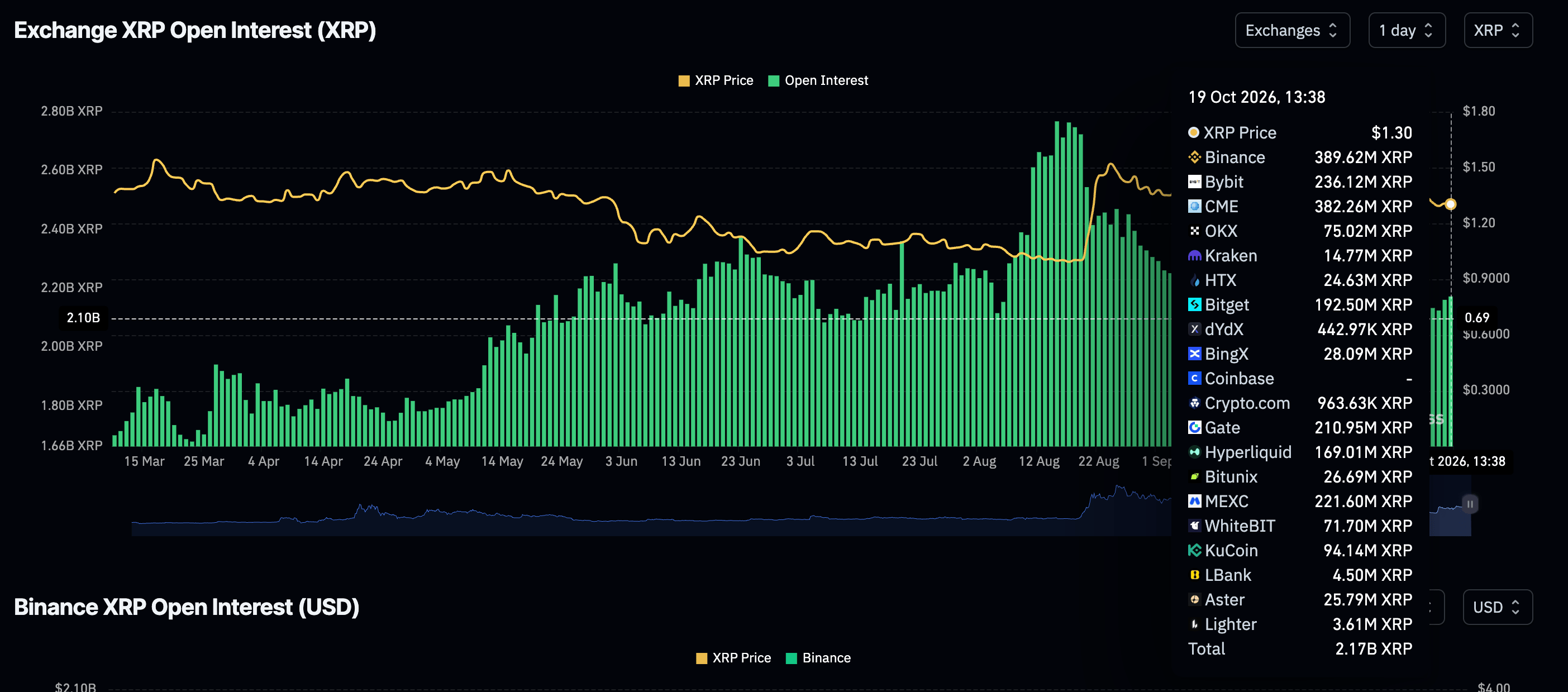
Task: Open the Exchanges dropdown
Action: coord(1292,30)
